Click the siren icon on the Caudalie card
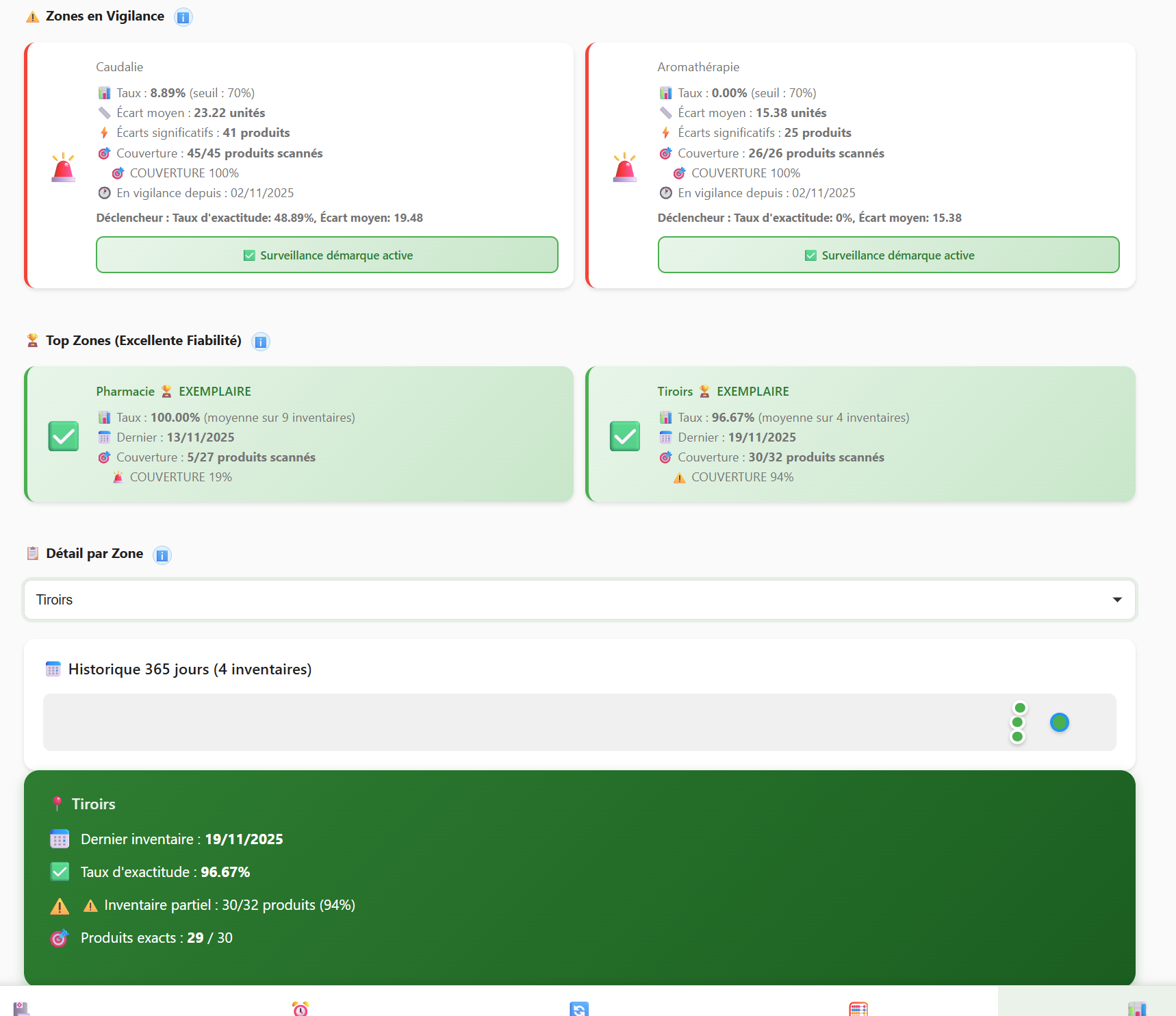This screenshot has width=1176, height=1016. point(64,166)
